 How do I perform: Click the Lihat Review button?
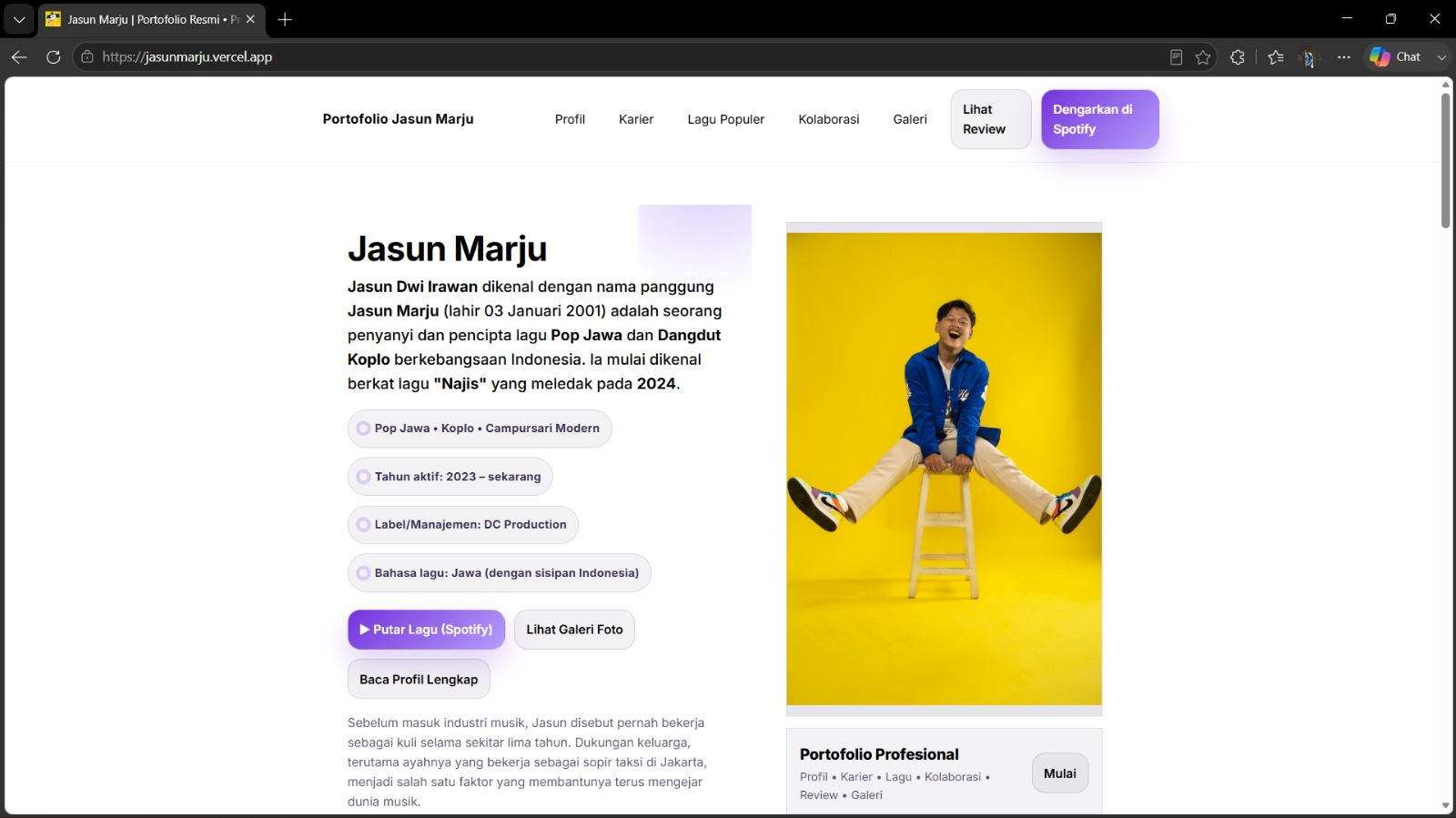click(x=991, y=119)
